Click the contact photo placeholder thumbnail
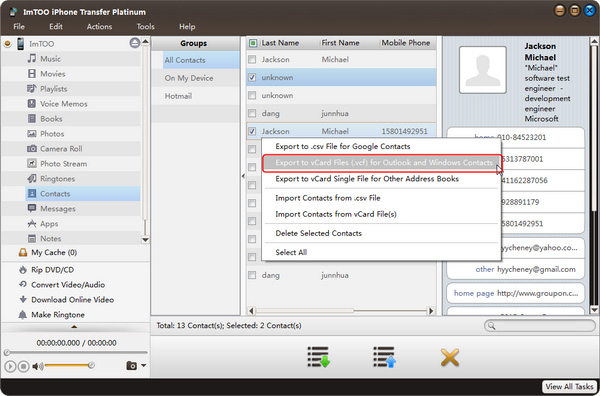600x396 pixels. (483, 70)
